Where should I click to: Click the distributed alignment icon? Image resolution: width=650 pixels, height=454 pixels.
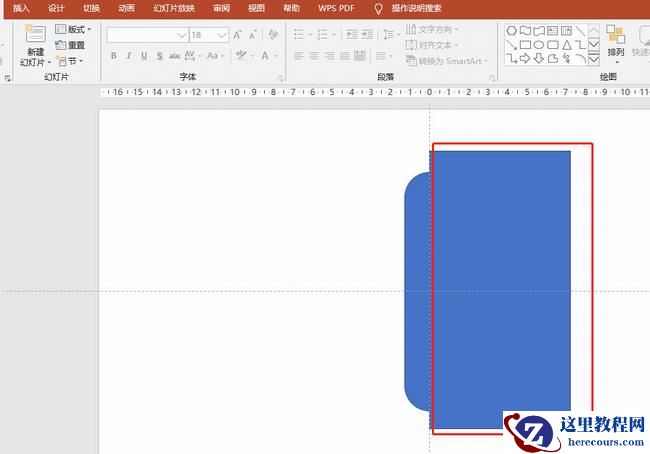360,56
